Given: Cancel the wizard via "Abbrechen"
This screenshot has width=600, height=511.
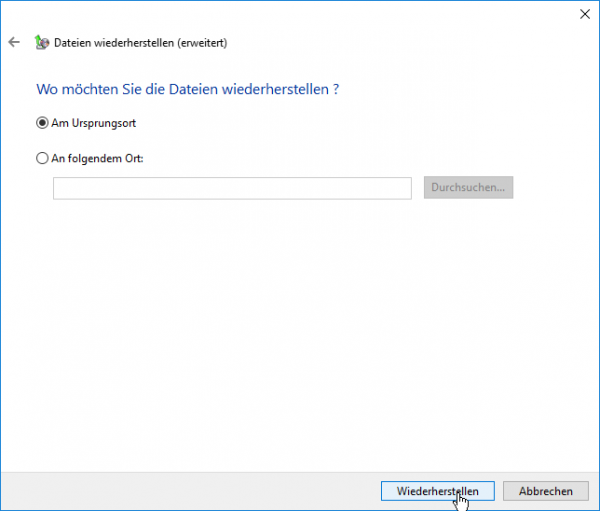Looking at the screenshot, I should coord(545,491).
